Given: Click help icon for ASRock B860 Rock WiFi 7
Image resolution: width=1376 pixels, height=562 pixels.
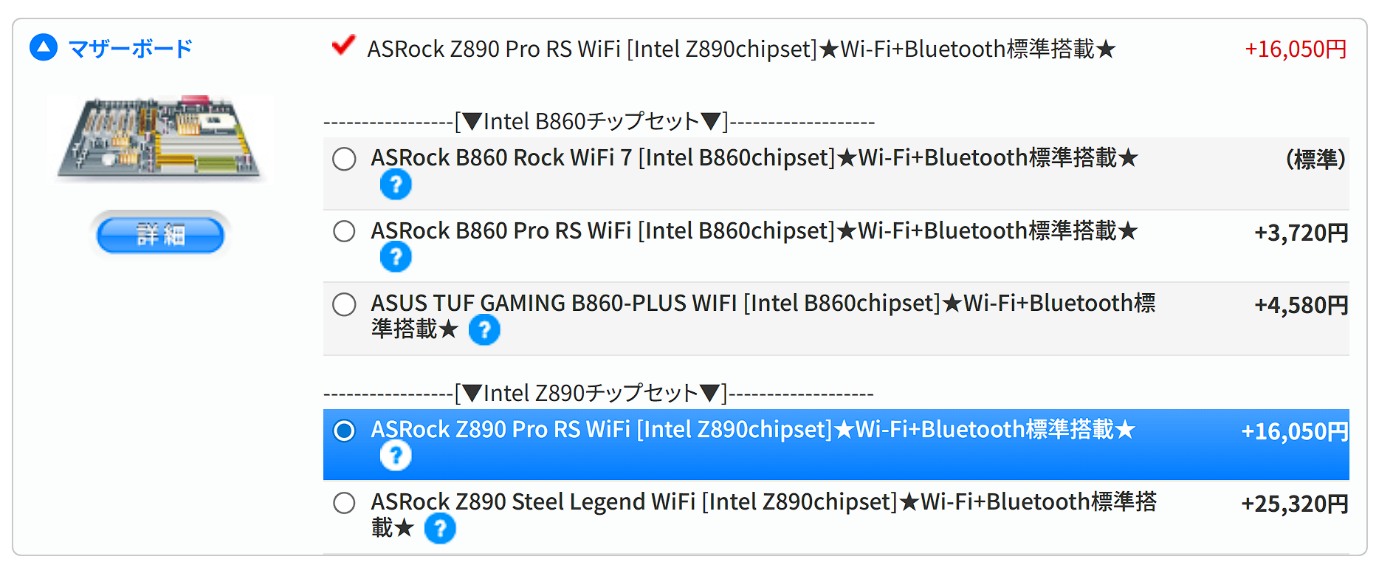Looking at the screenshot, I should pos(395,185).
